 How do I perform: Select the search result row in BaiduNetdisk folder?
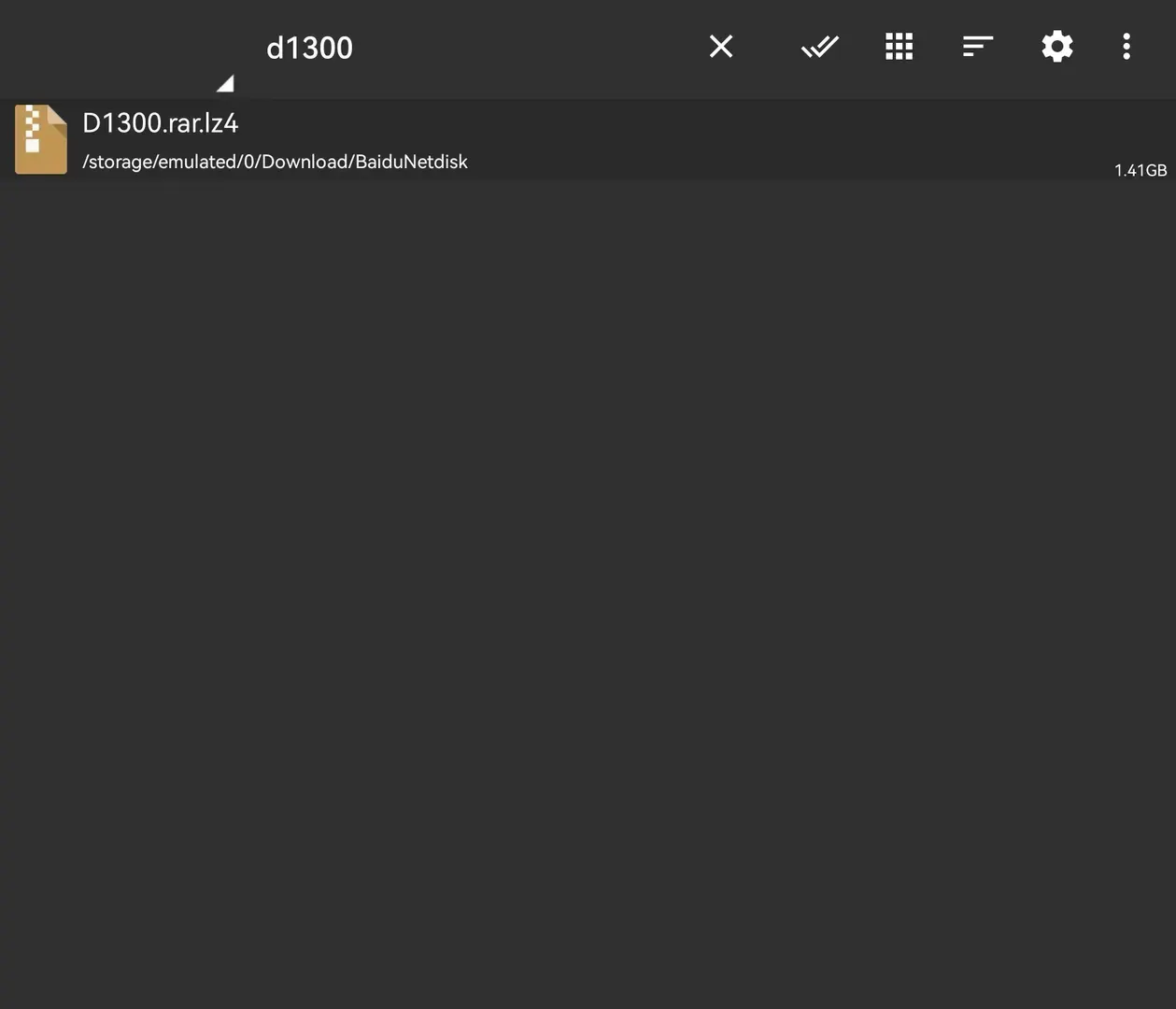(588, 139)
